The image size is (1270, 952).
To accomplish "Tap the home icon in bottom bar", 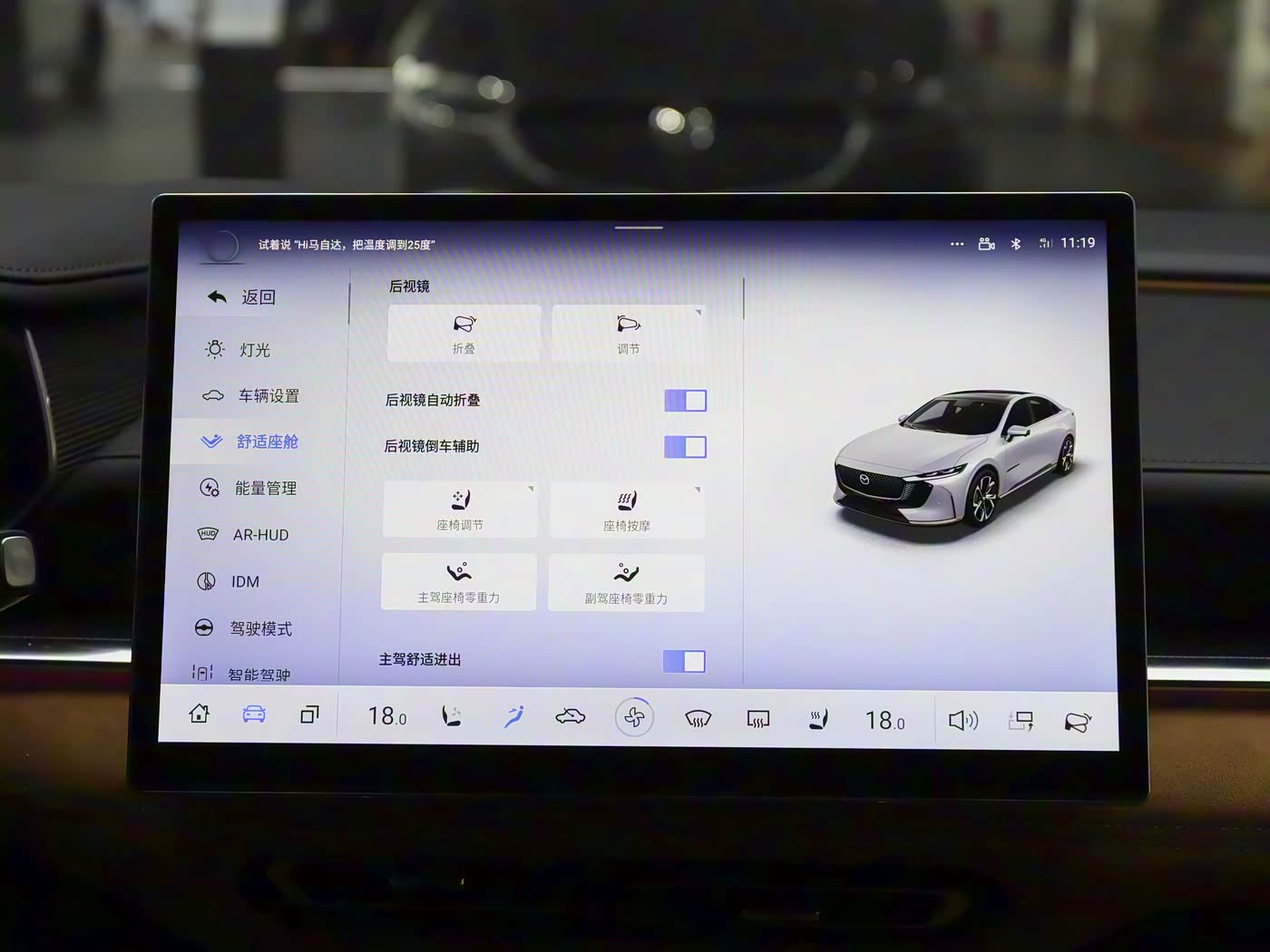I will coord(200,714).
